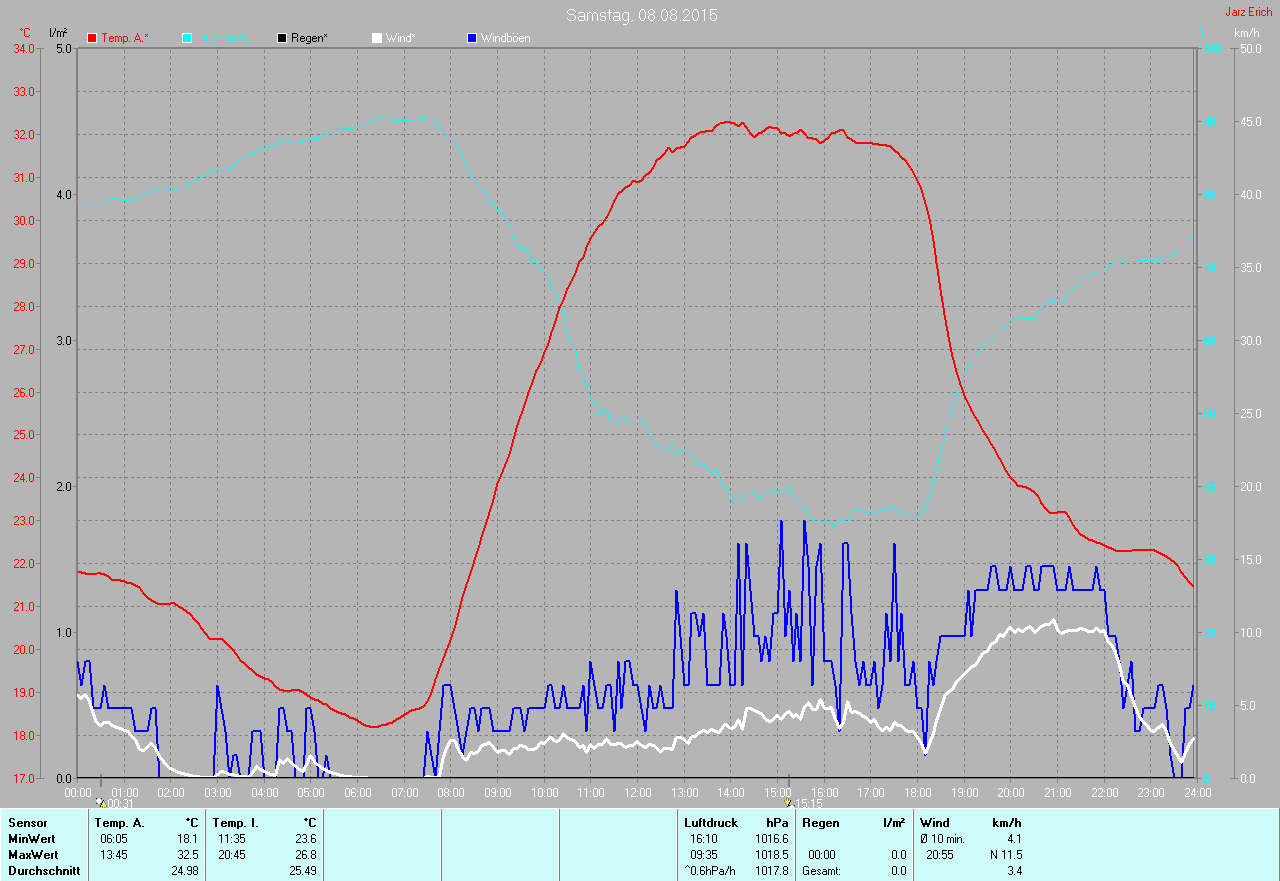Click the 15:15 marker below the time axis
Viewport: 1280px width, 881px height.
[x=808, y=803]
